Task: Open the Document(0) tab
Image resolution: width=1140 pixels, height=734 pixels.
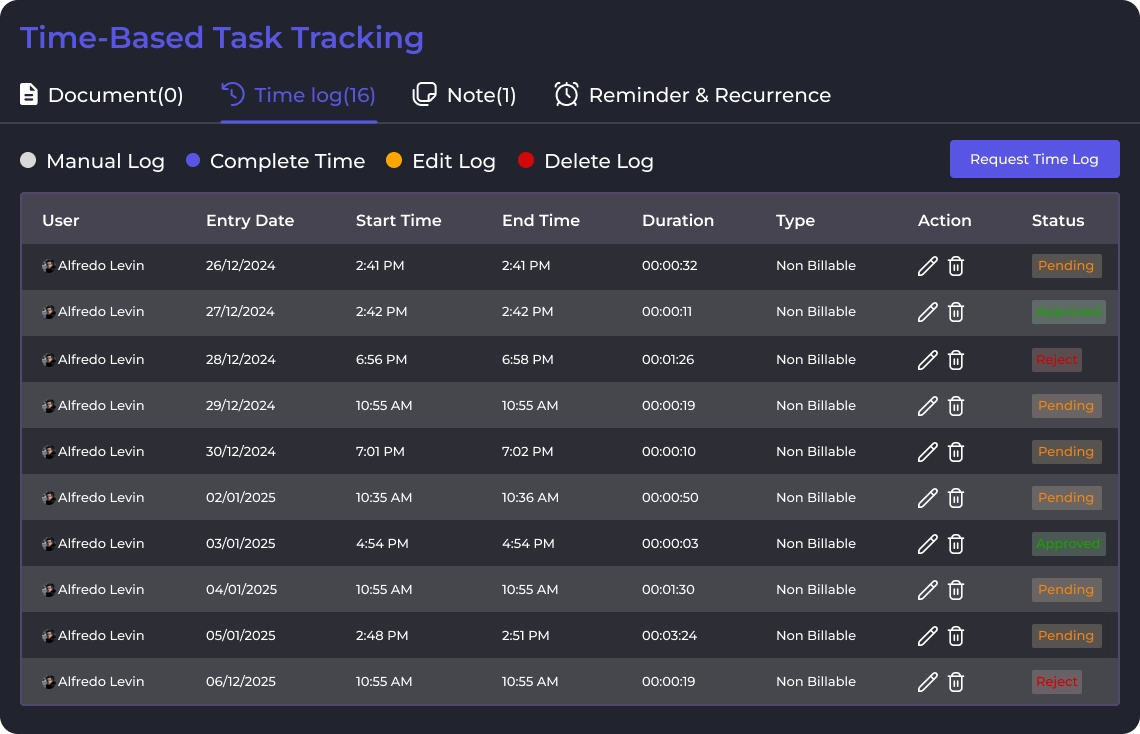Action: point(102,95)
